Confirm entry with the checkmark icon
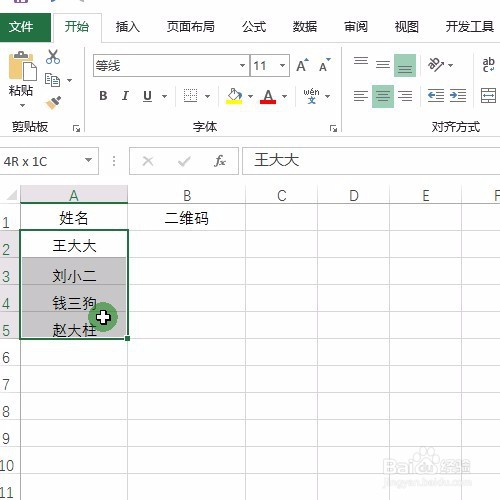This screenshot has width=500, height=500. (184, 161)
